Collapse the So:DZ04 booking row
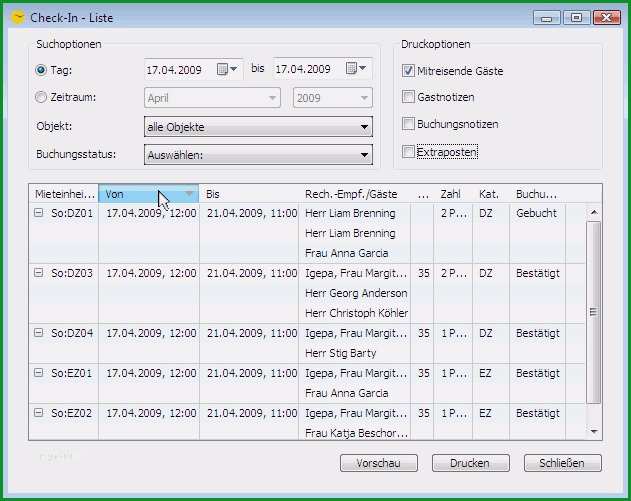The image size is (631, 501). coord(39,332)
